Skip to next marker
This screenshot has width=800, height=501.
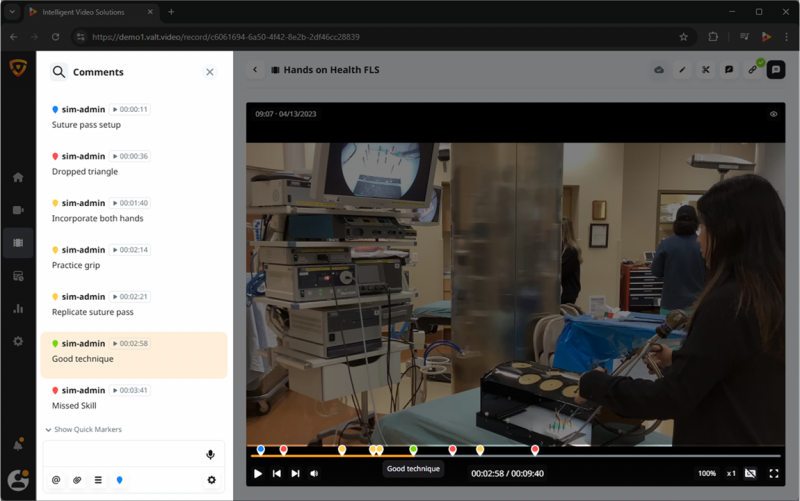[x=295, y=474]
